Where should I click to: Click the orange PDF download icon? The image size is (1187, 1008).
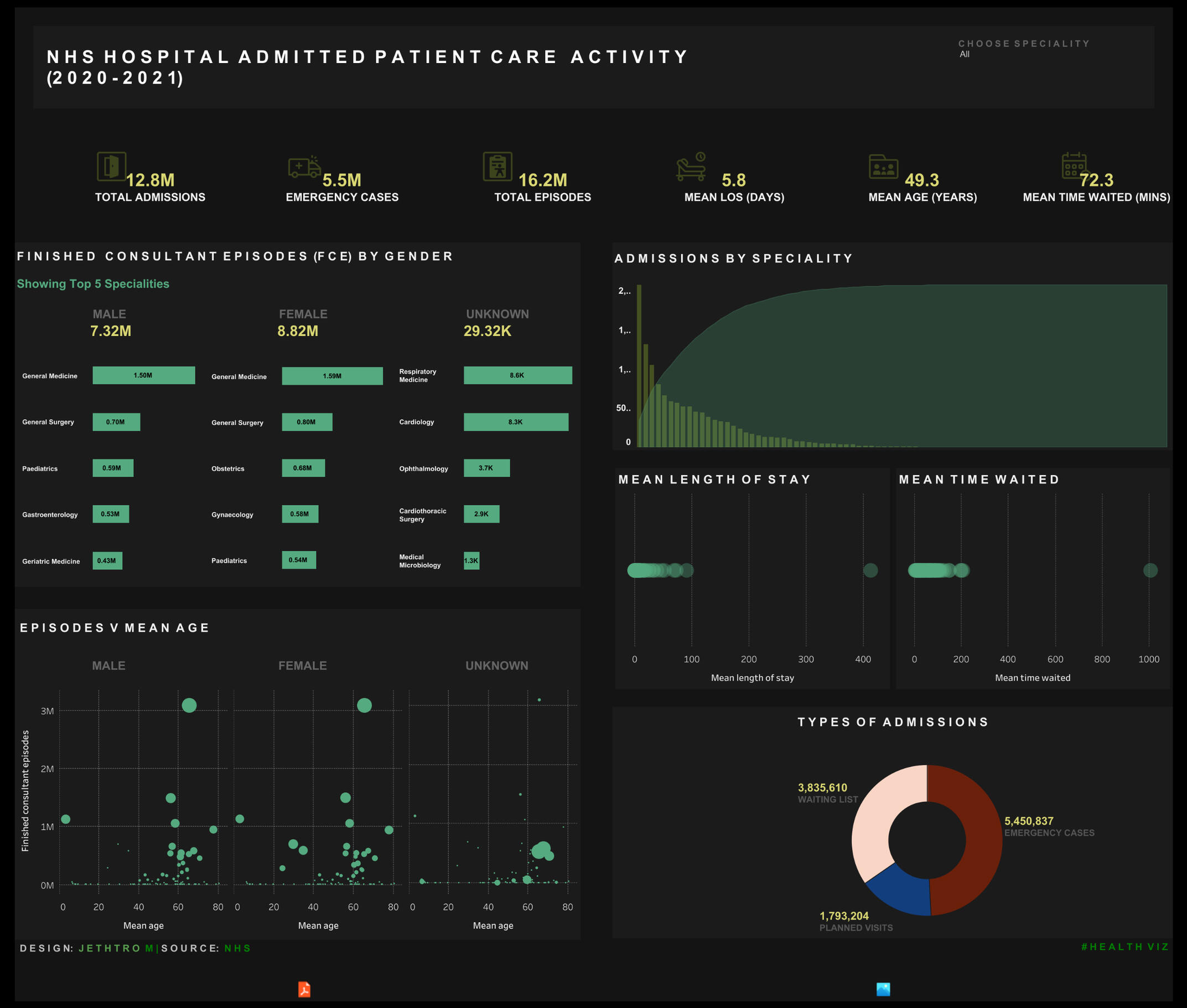pos(304,989)
